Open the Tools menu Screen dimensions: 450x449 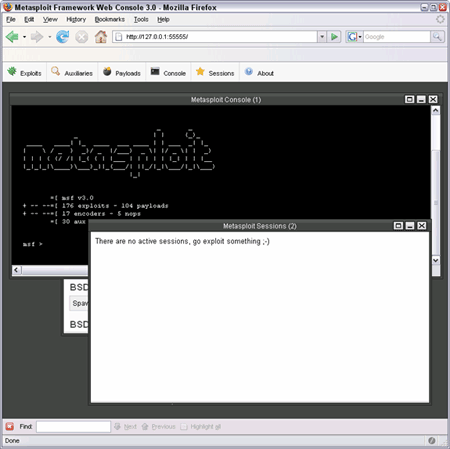point(141,19)
